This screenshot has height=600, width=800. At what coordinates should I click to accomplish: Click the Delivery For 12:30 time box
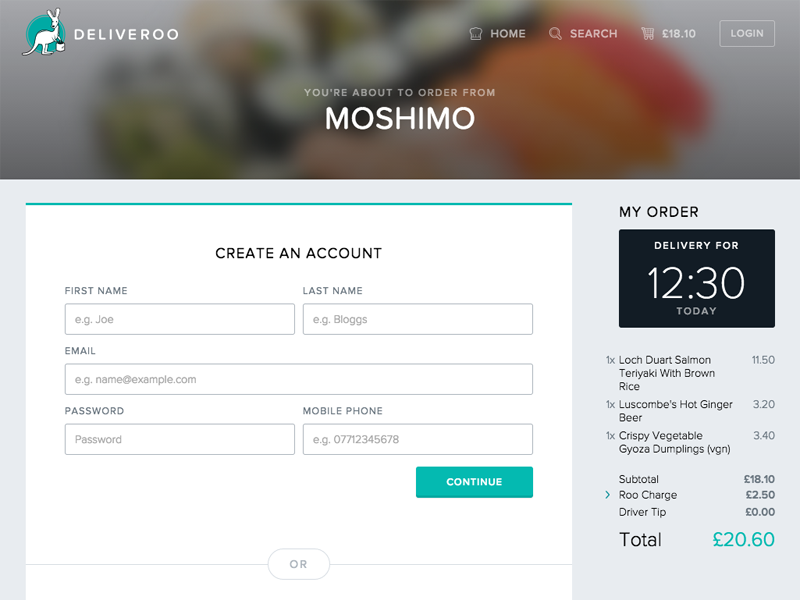[x=696, y=278]
